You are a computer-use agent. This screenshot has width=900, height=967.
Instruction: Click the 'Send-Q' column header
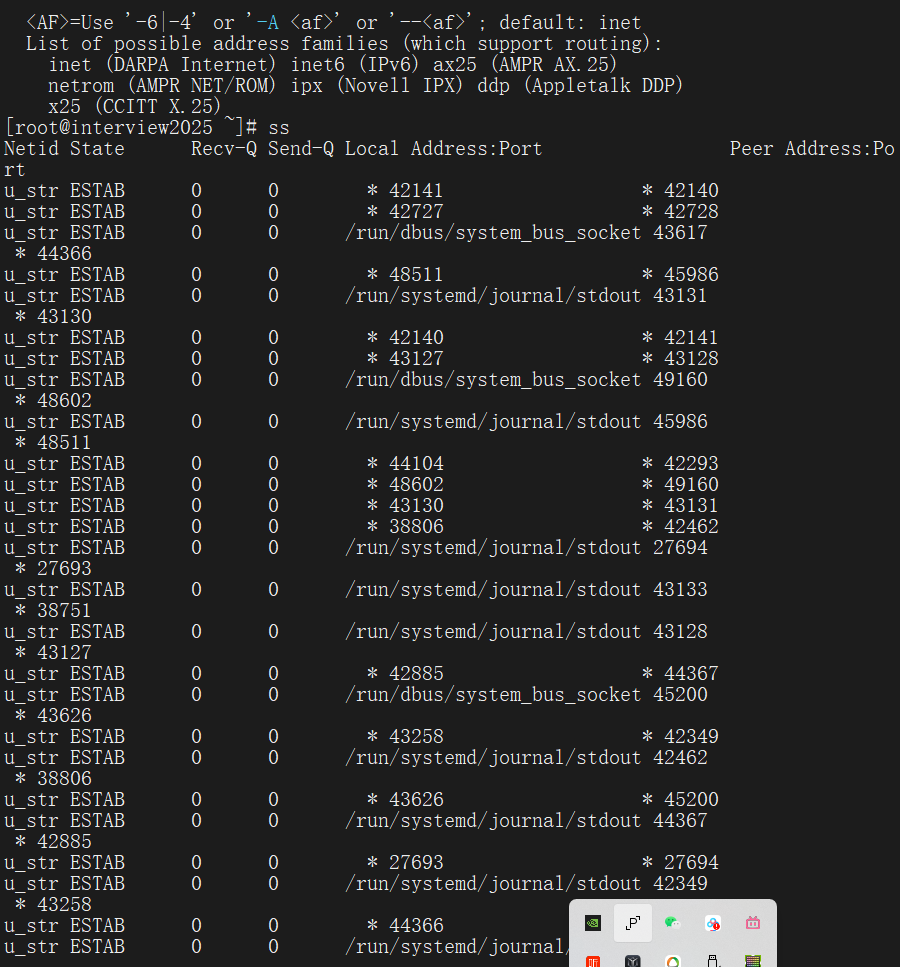click(301, 149)
